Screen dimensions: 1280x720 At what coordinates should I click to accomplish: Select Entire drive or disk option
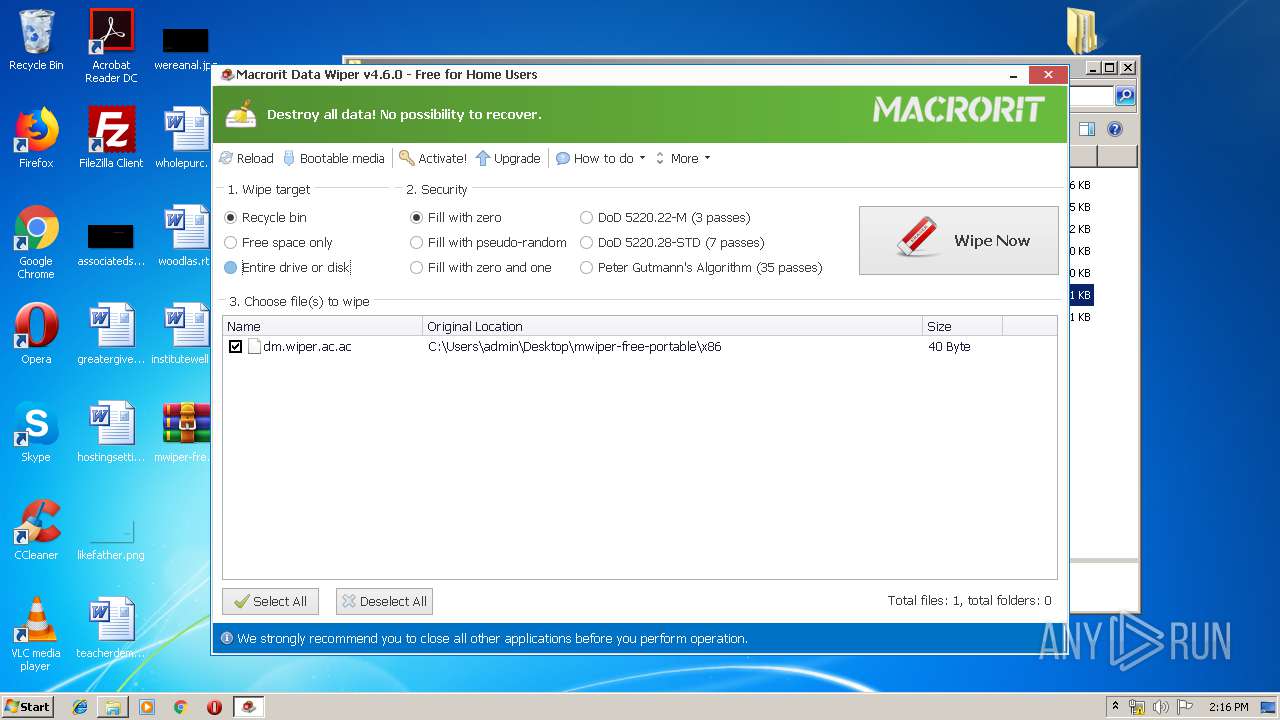click(x=287, y=267)
